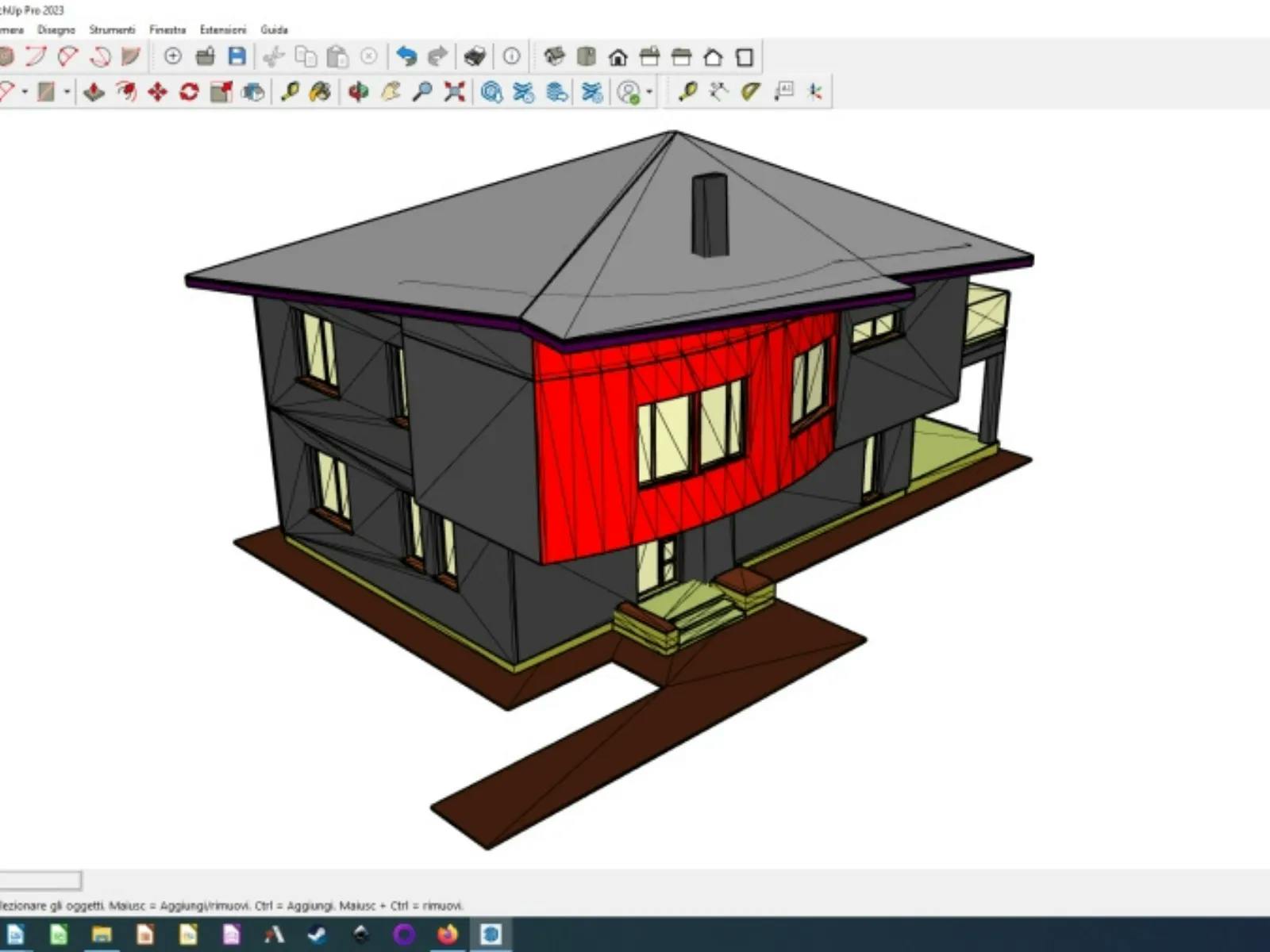Select the red curved wall face

pyautogui.click(x=587, y=444)
